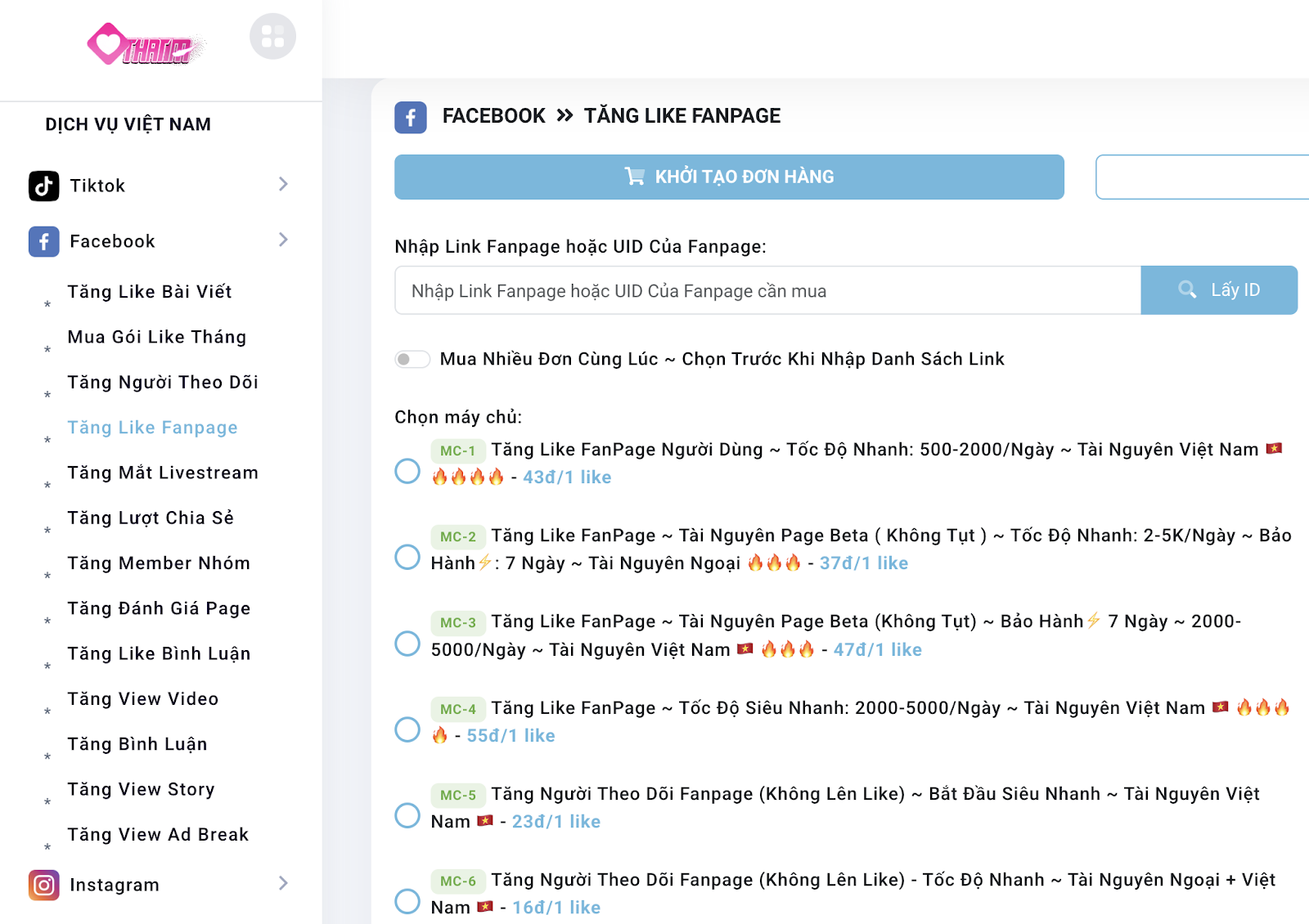
Task: Select MC-3 server radio button
Action: click(x=407, y=644)
